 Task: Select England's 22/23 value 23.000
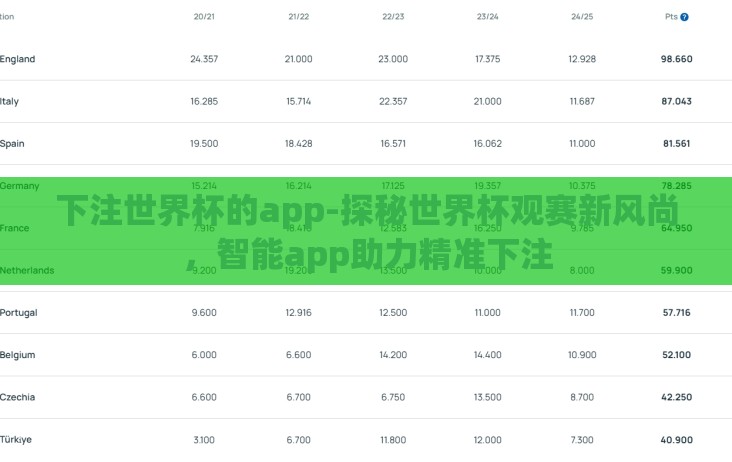[x=393, y=59]
